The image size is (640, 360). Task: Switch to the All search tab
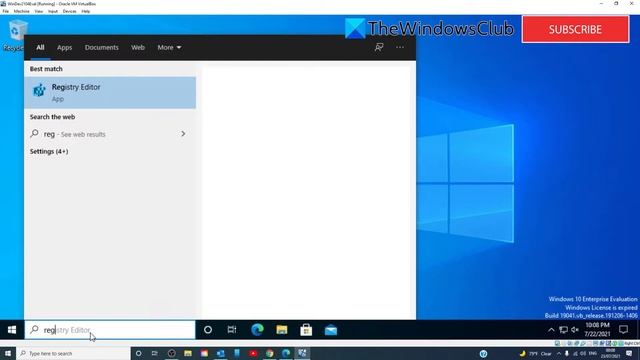click(40, 47)
